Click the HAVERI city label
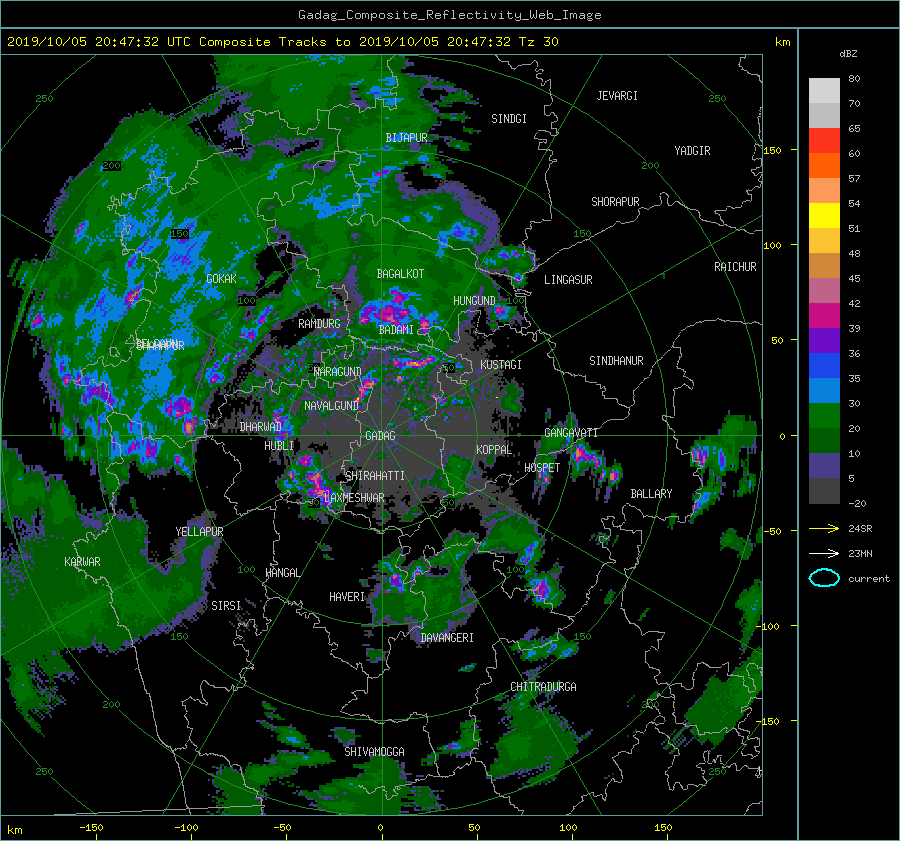Screen dimensions: 900x841 click(347, 598)
